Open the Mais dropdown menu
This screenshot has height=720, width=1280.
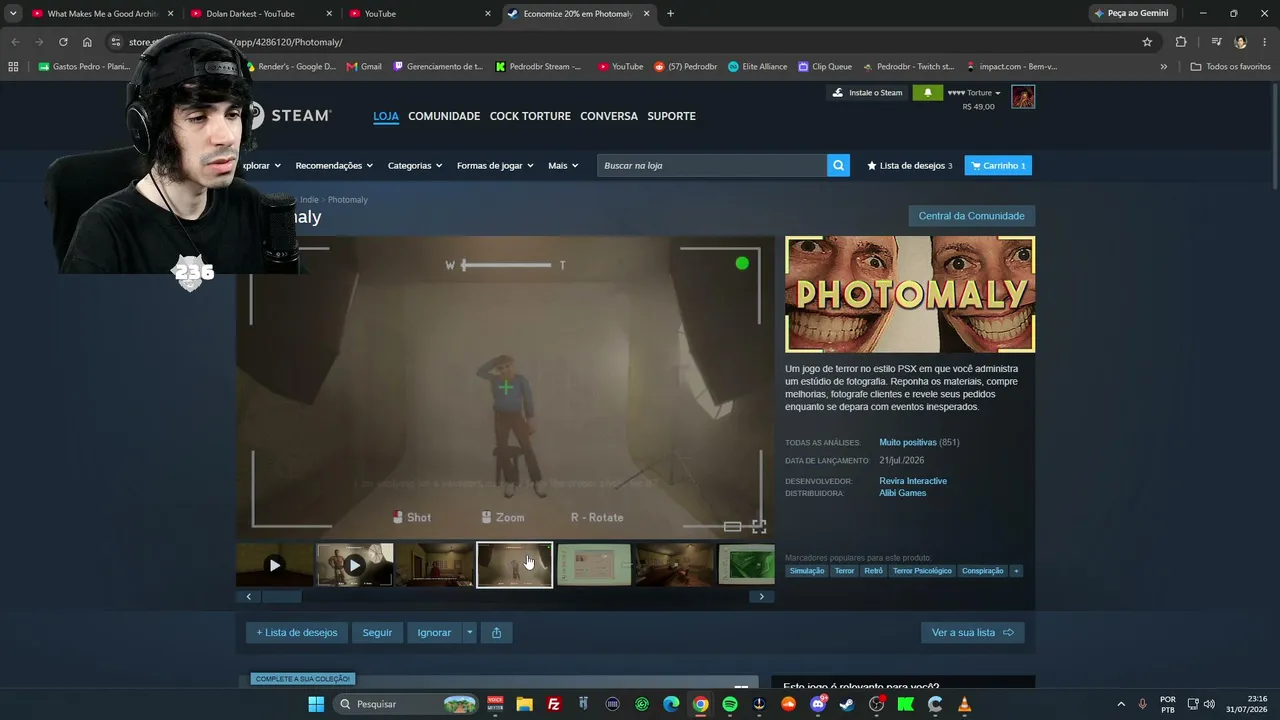click(563, 166)
